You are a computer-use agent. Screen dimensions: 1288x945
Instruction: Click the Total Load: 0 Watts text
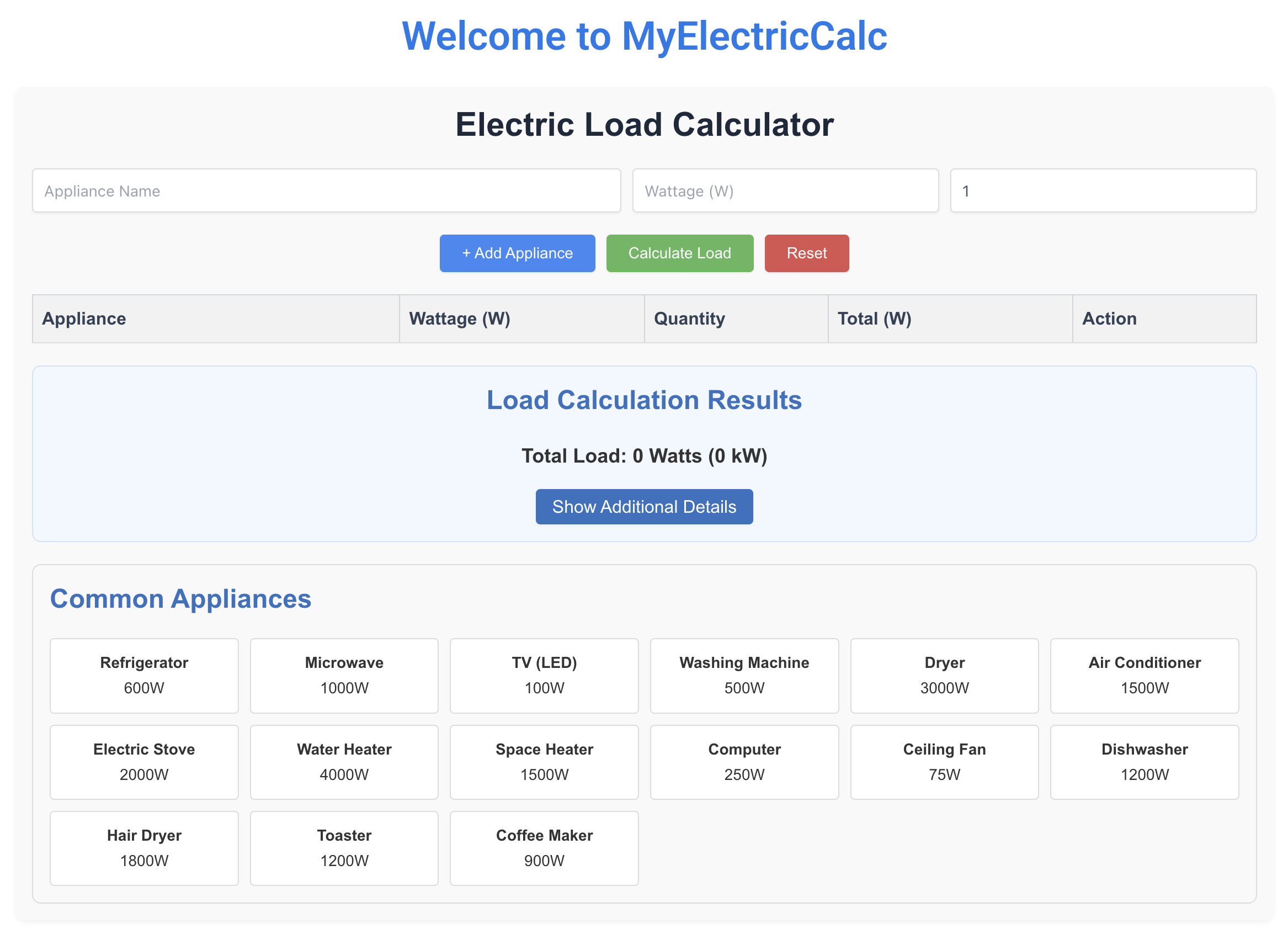click(x=644, y=456)
